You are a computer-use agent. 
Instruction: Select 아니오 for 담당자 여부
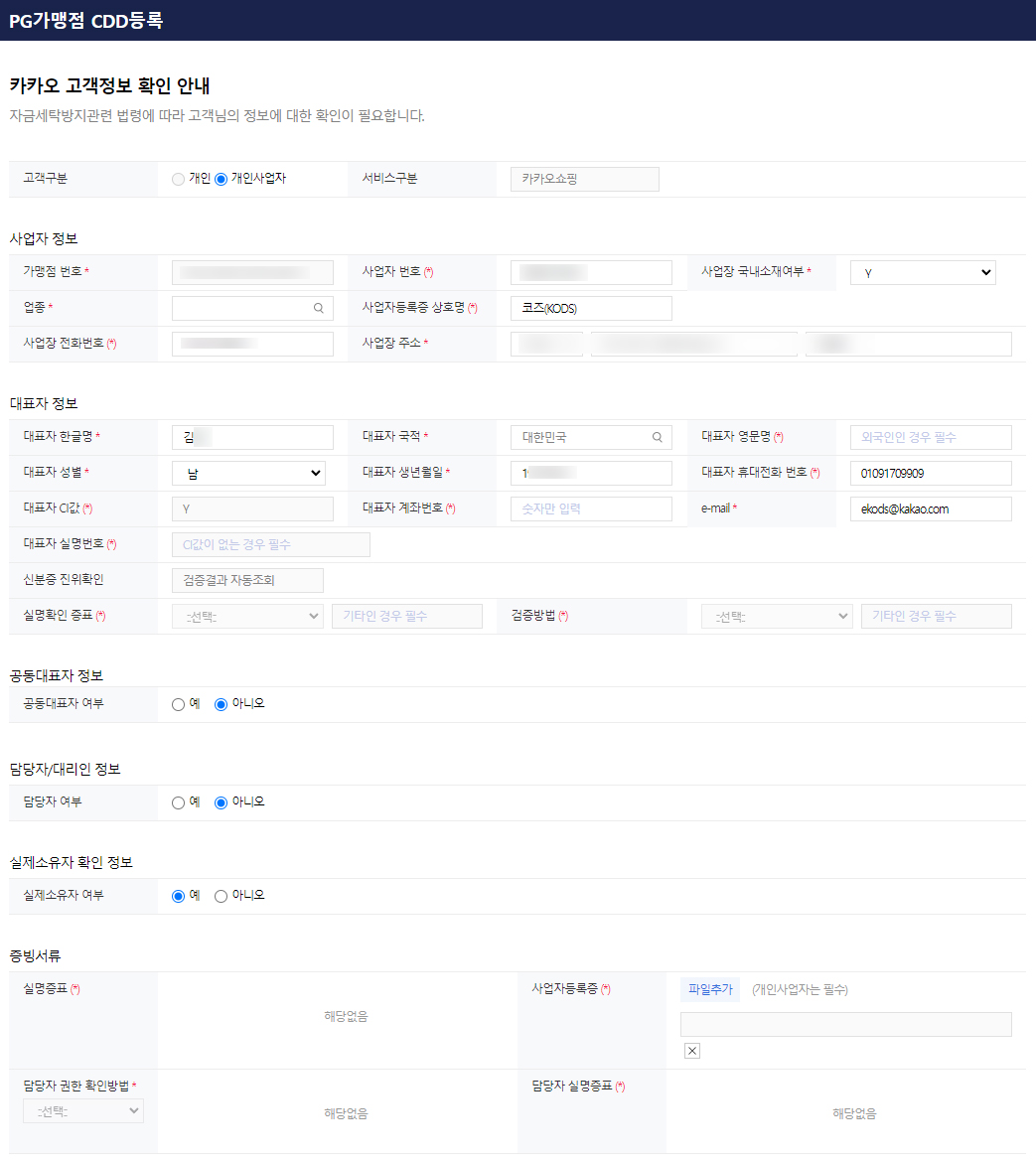221,802
